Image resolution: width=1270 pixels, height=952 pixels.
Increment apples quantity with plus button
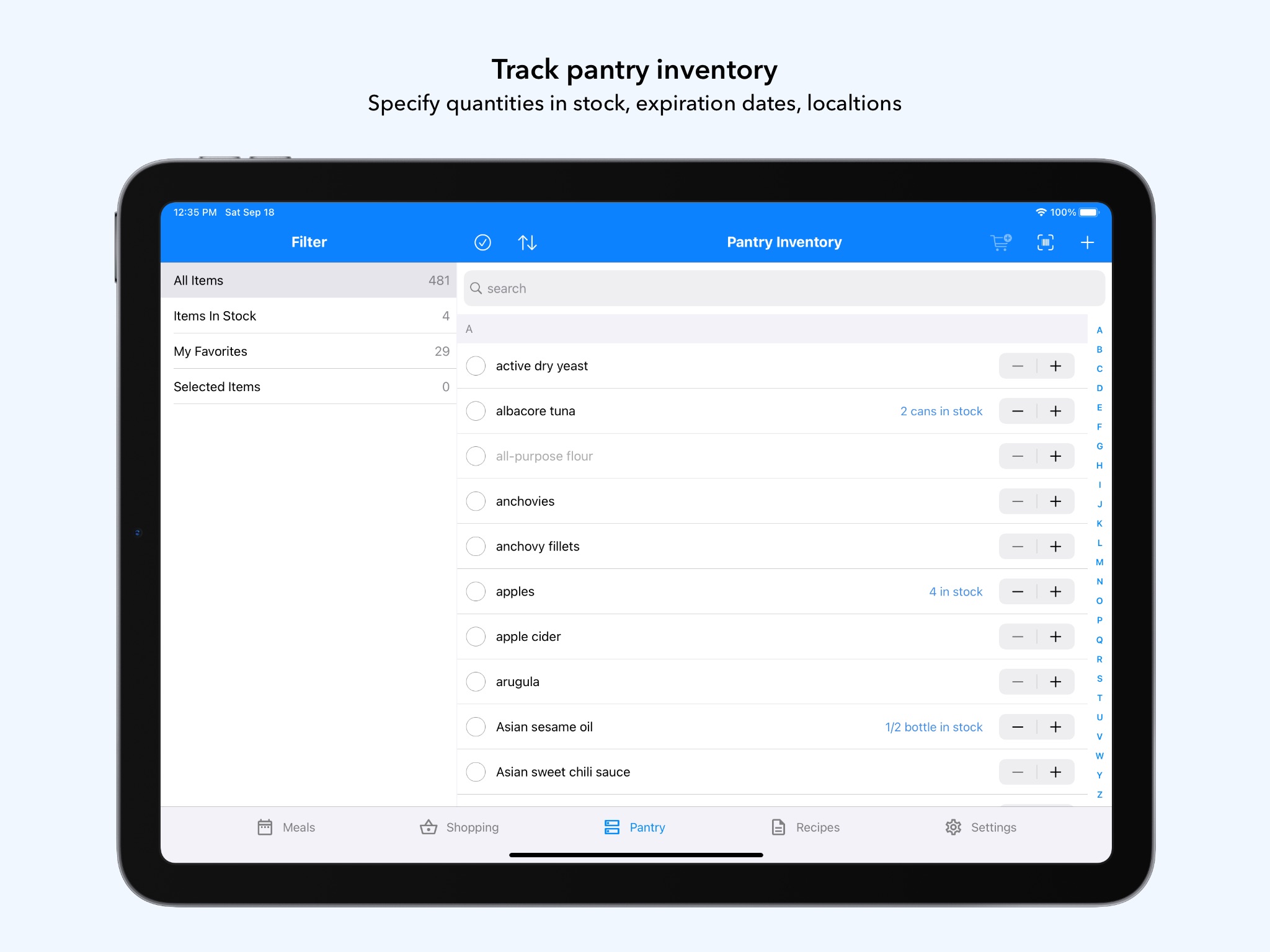(x=1056, y=591)
